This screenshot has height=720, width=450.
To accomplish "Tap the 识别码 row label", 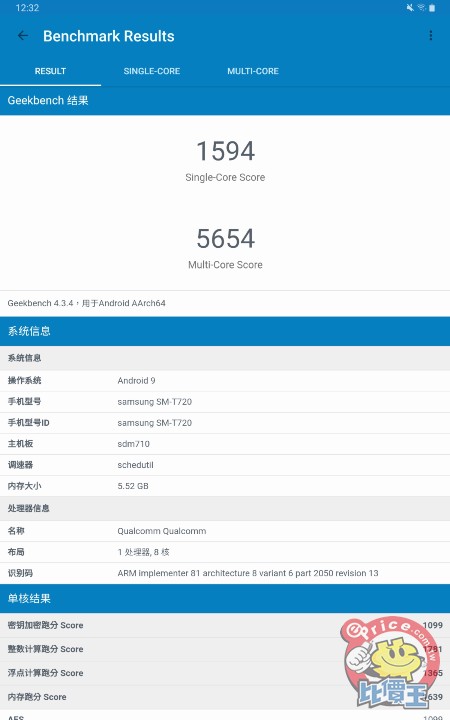I will pyautogui.click(x=20, y=573).
